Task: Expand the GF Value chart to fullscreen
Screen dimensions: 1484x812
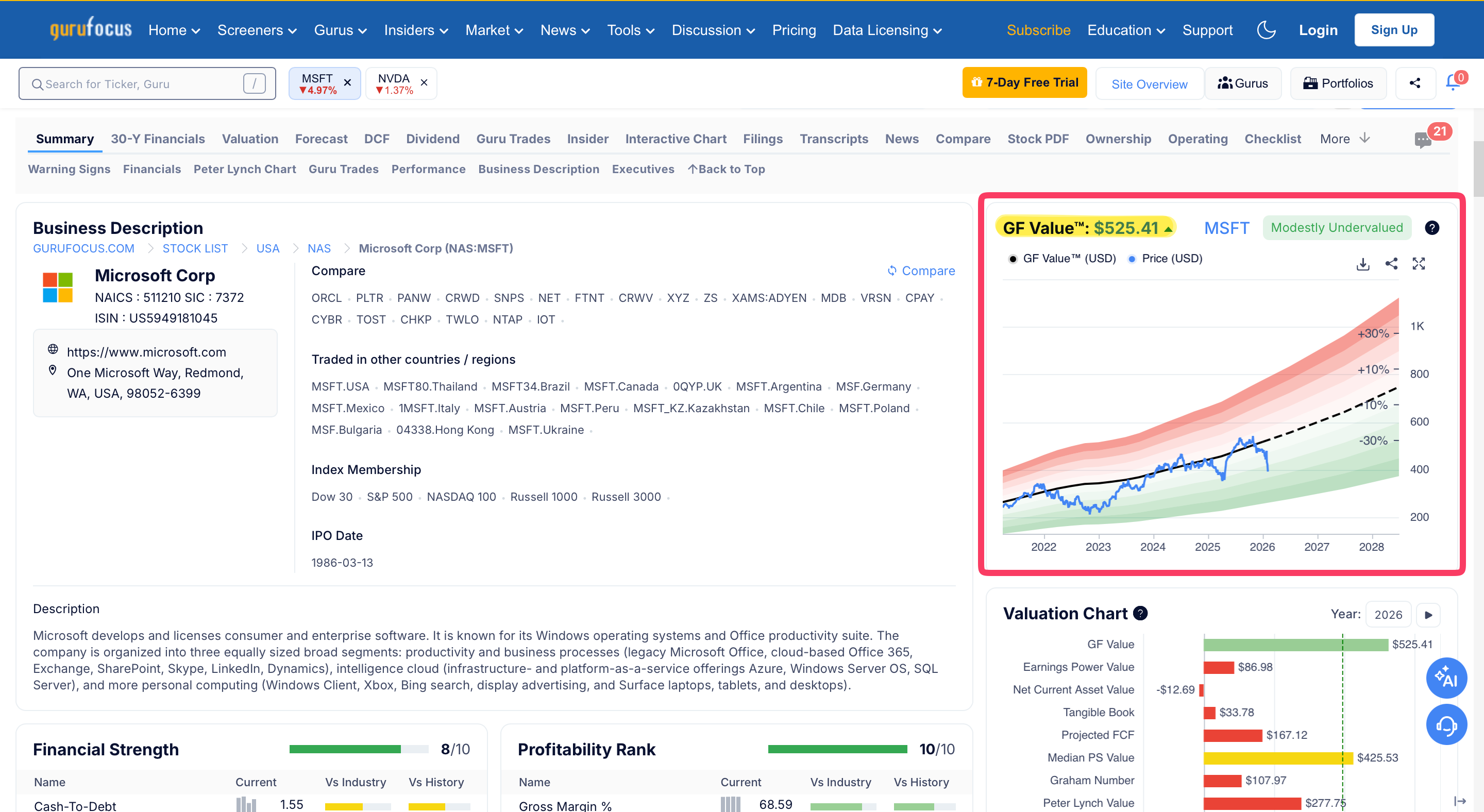Action: 1420,264
